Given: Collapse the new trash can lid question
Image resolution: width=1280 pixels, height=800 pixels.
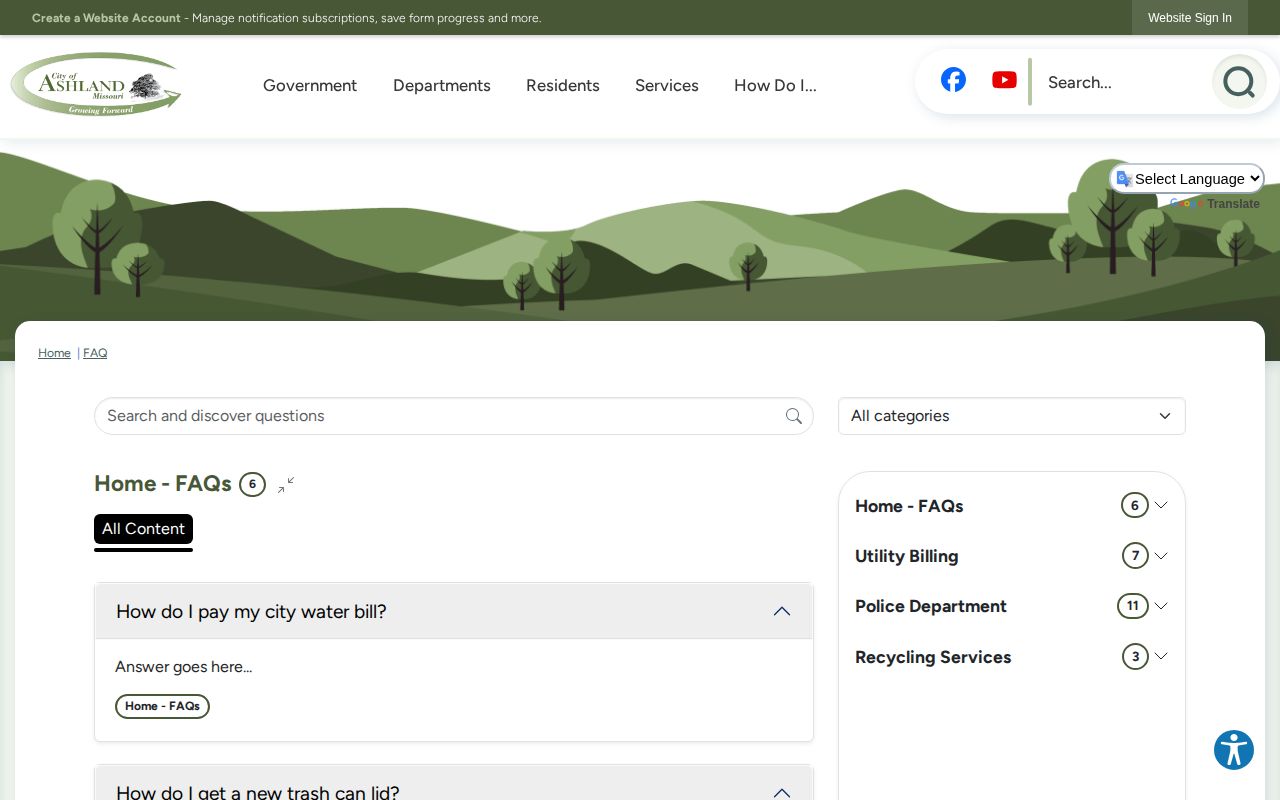Looking at the screenshot, I should click(x=454, y=788).
